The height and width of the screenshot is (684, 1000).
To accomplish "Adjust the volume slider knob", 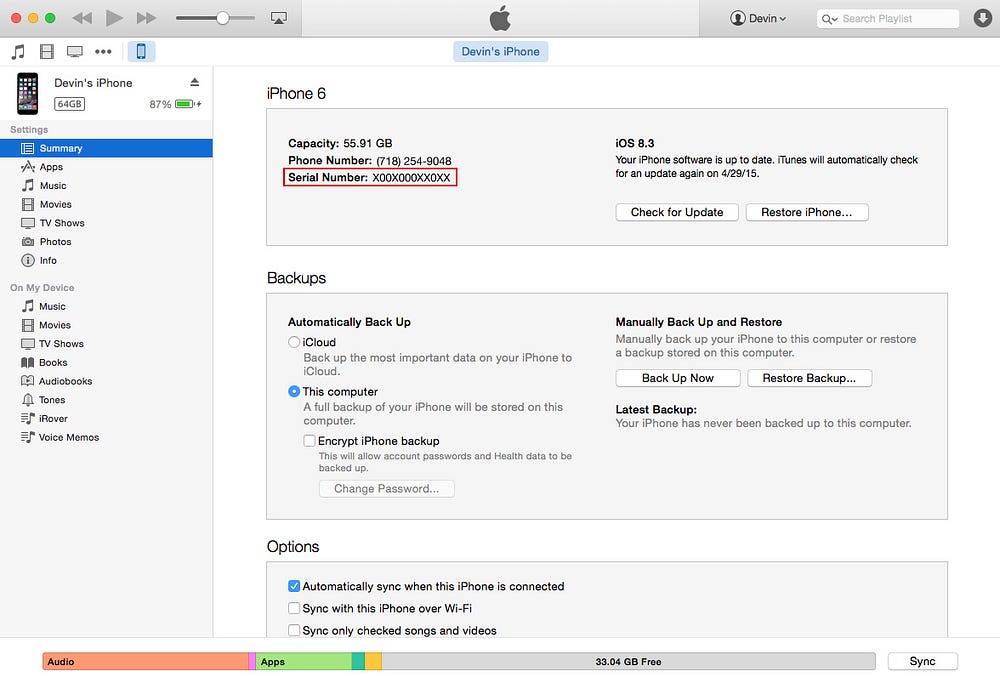I will [223, 18].
